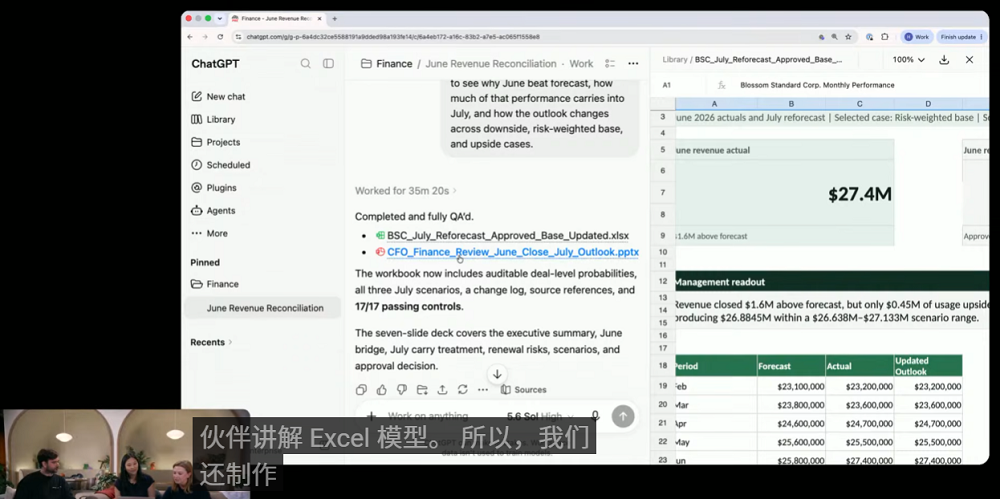Screen dimensions: 1000x499
Task: Expand the Recents section
Action: 211,342
